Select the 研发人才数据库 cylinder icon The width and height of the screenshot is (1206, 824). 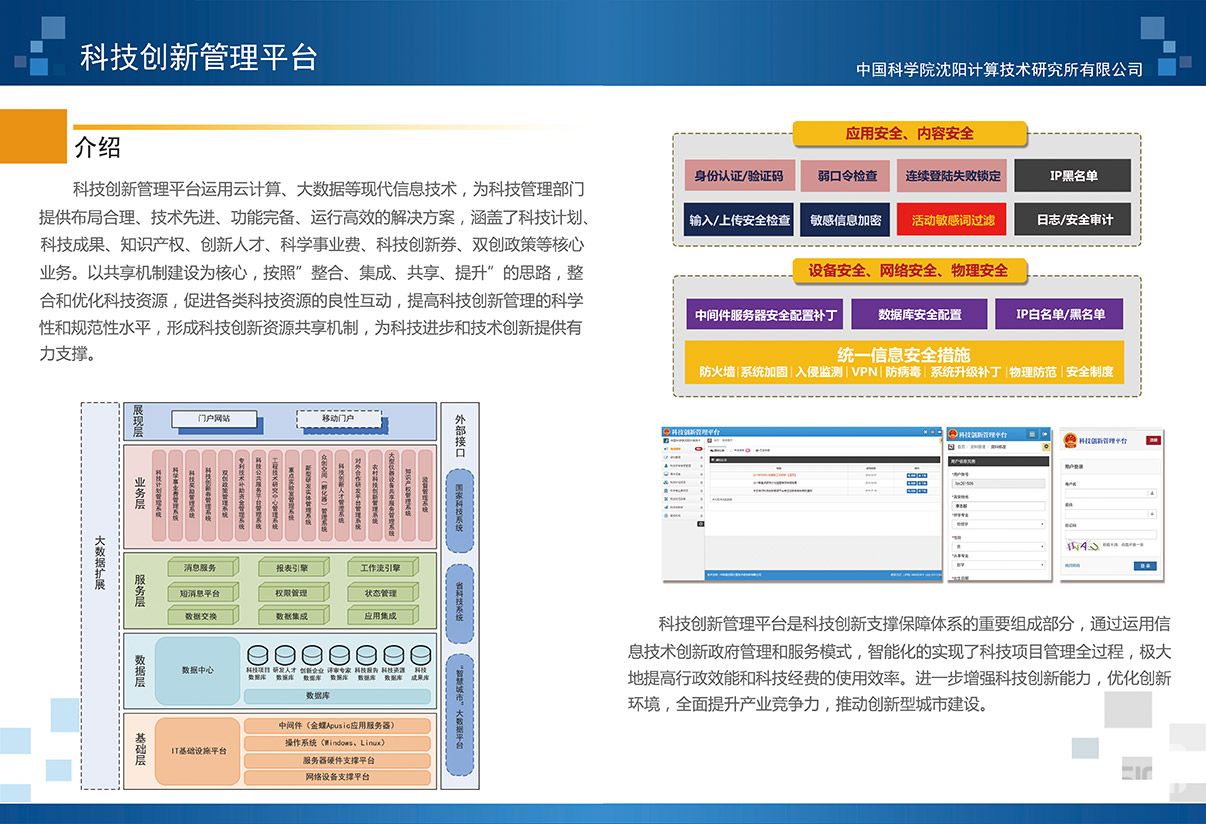tap(284, 655)
